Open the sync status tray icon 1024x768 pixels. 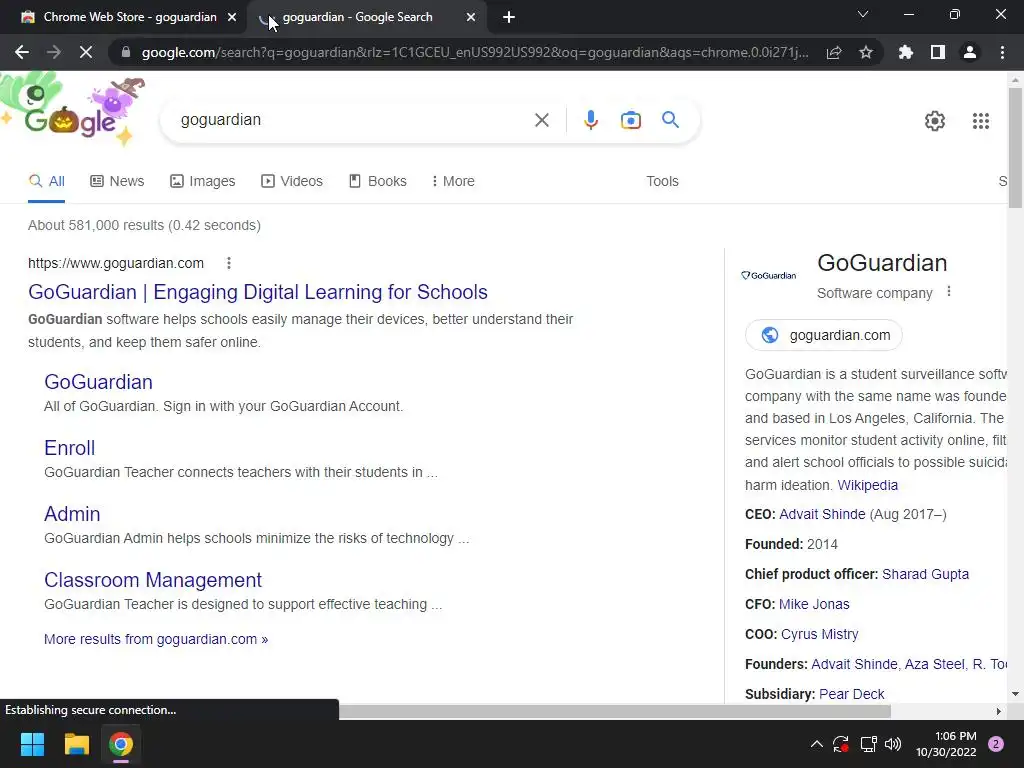840,744
